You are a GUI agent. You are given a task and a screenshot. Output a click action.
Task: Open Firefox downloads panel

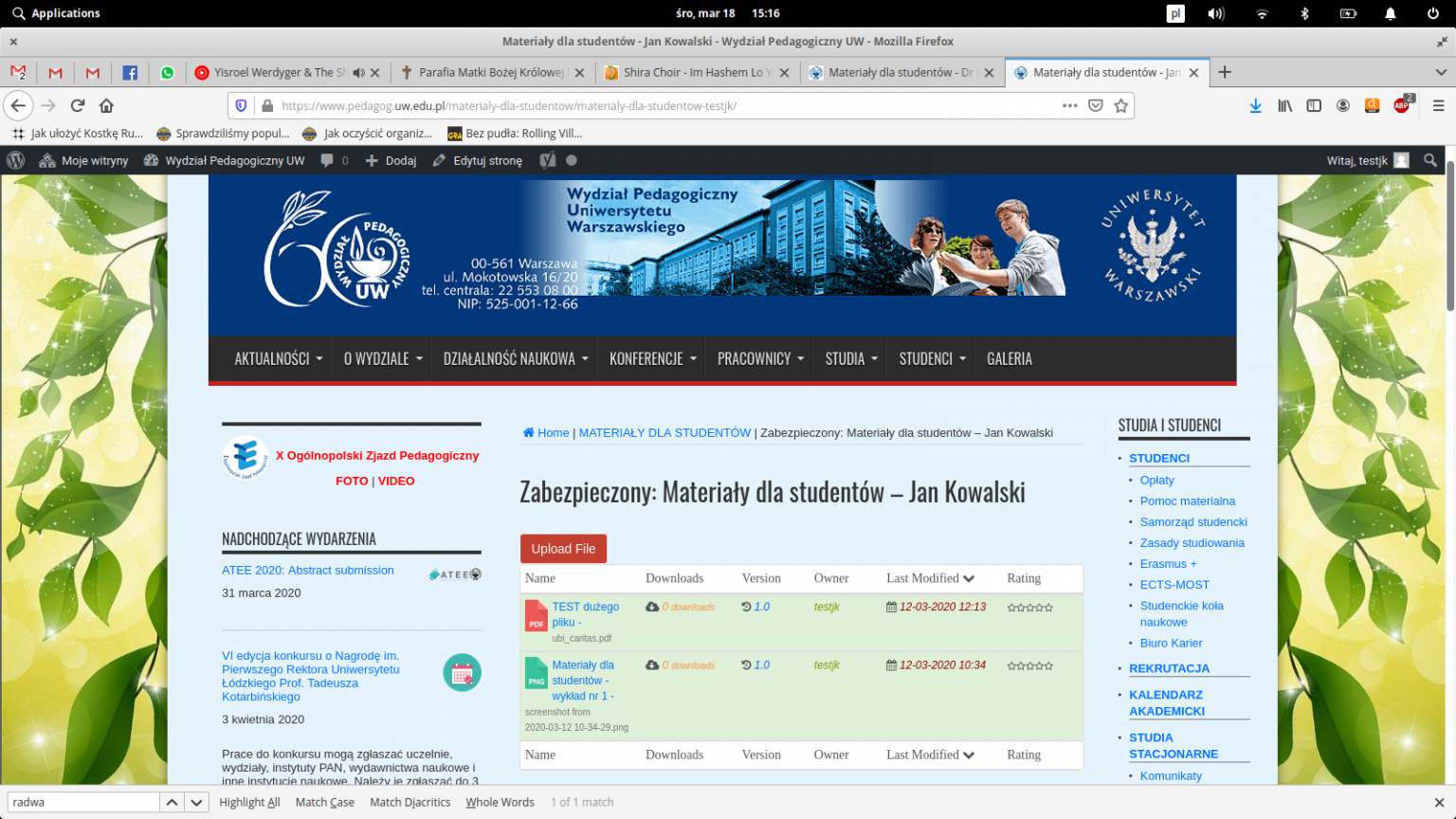[1256, 105]
